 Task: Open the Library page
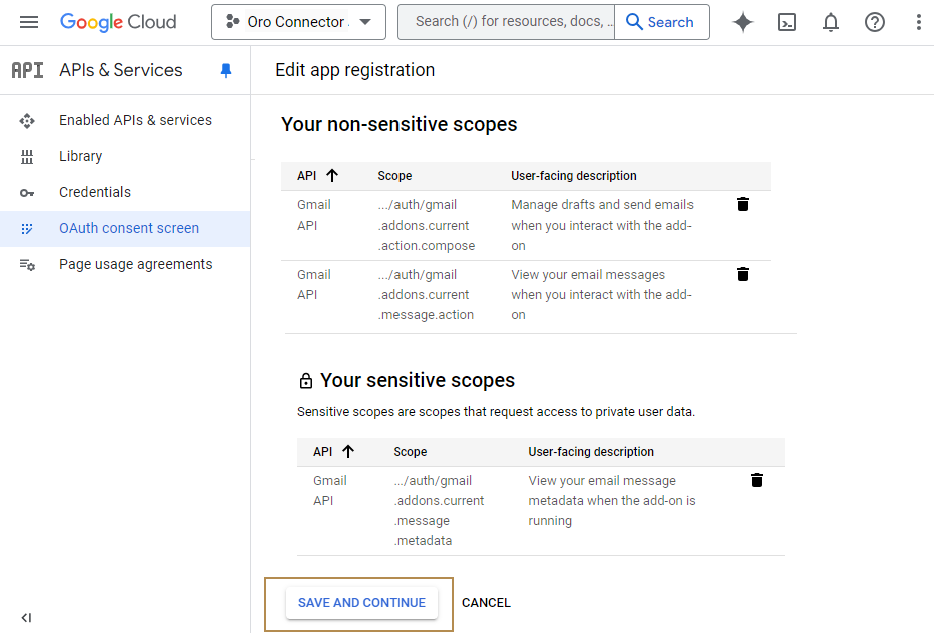(x=80, y=156)
